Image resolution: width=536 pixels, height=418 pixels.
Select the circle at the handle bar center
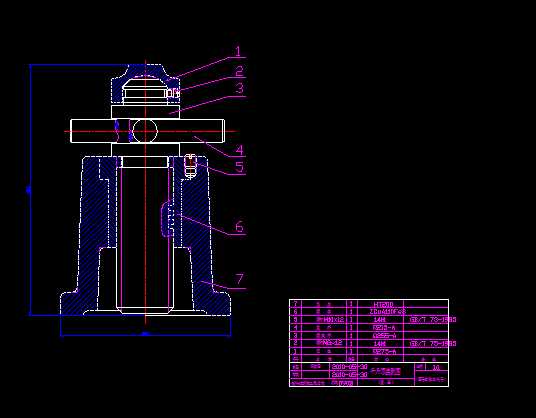pos(145,131)
